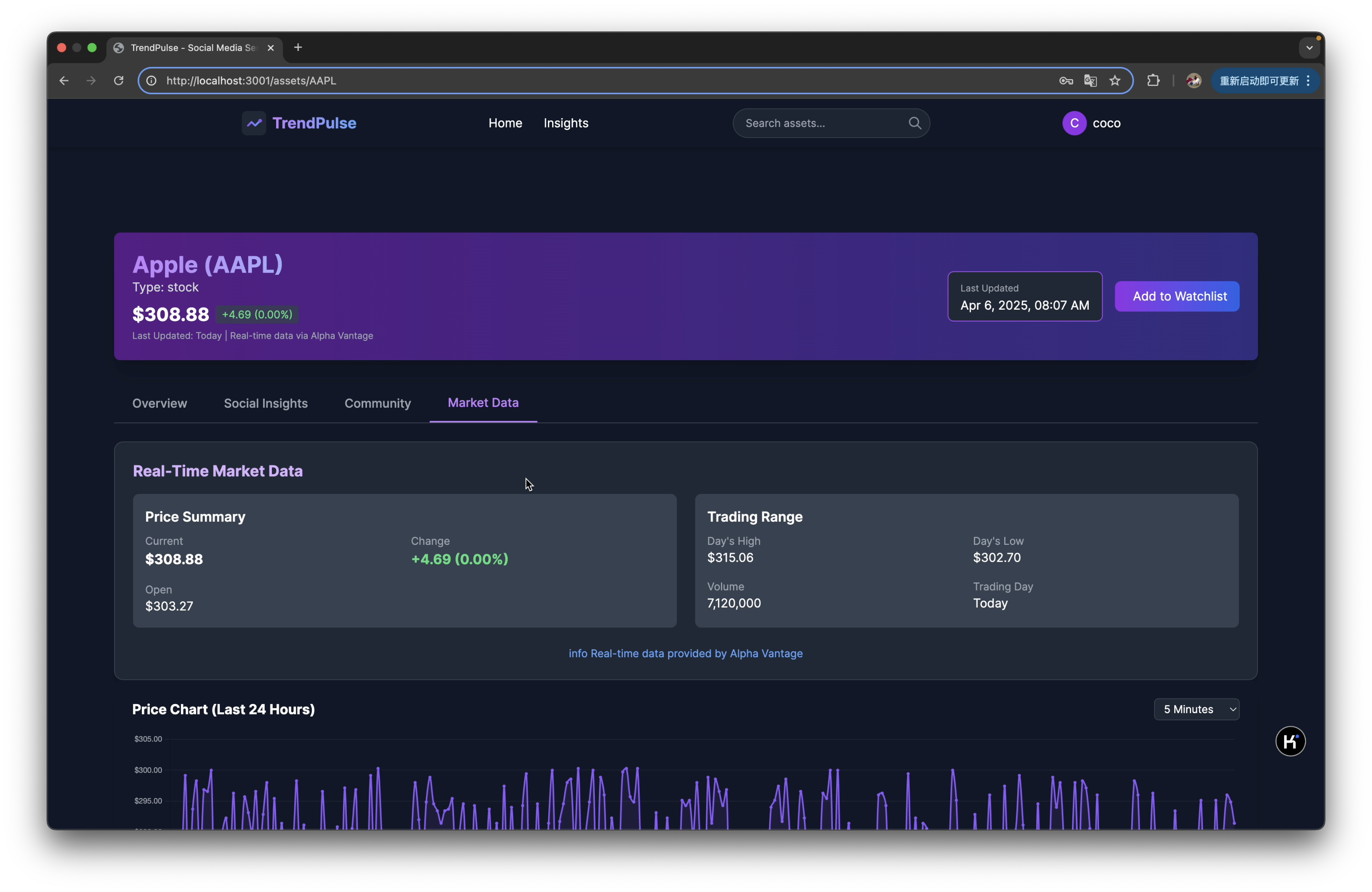The width and height of the screenshot is (1372, 892).
Task: Open the Community tab
Action: 378,404
